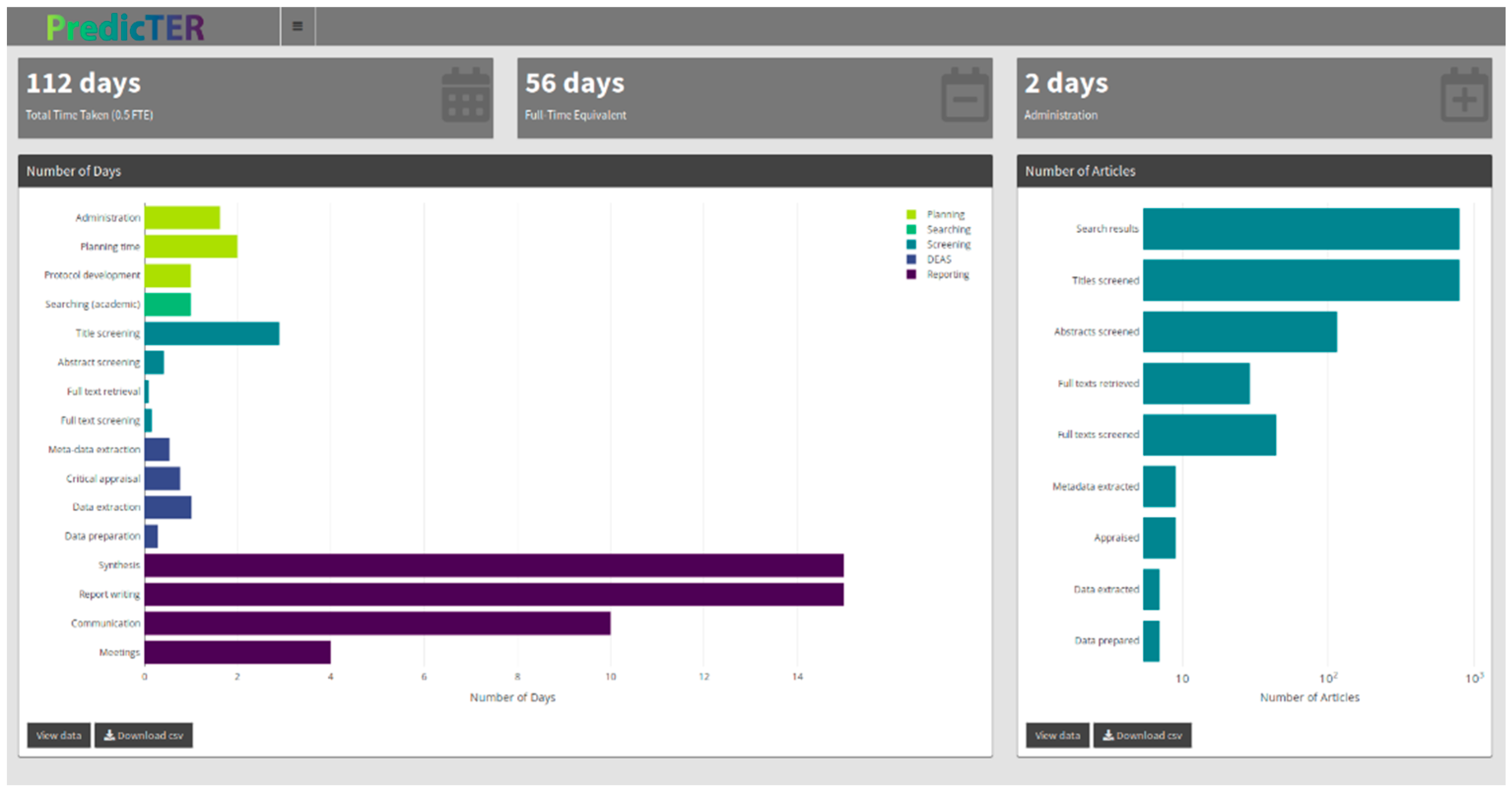
Task: Download csv for Number of Articles chart
Action: tap(1142, 735)
